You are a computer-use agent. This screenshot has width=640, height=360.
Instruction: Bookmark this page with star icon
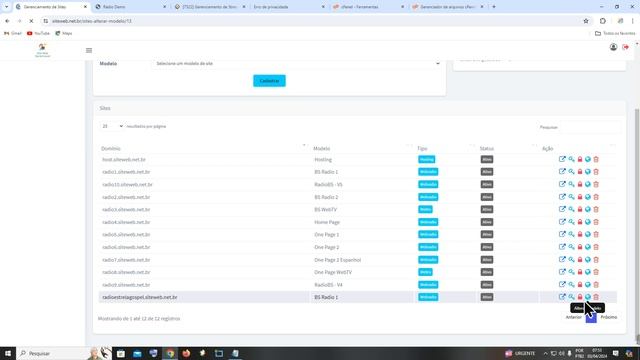coord(586,21)
